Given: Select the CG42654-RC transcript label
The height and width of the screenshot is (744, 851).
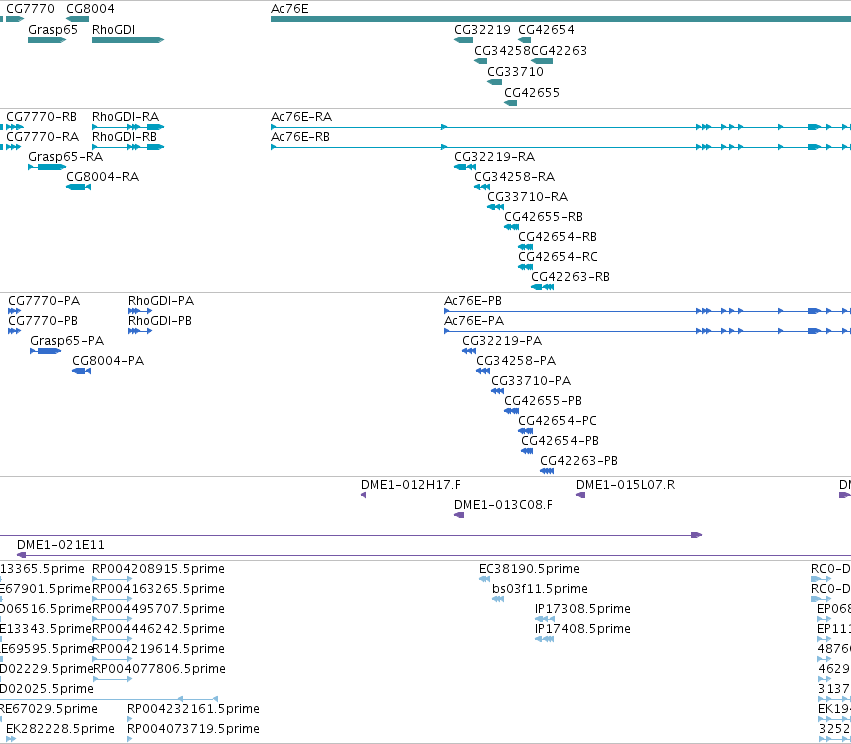Looking at the screenshot, I should pos(558,257).
